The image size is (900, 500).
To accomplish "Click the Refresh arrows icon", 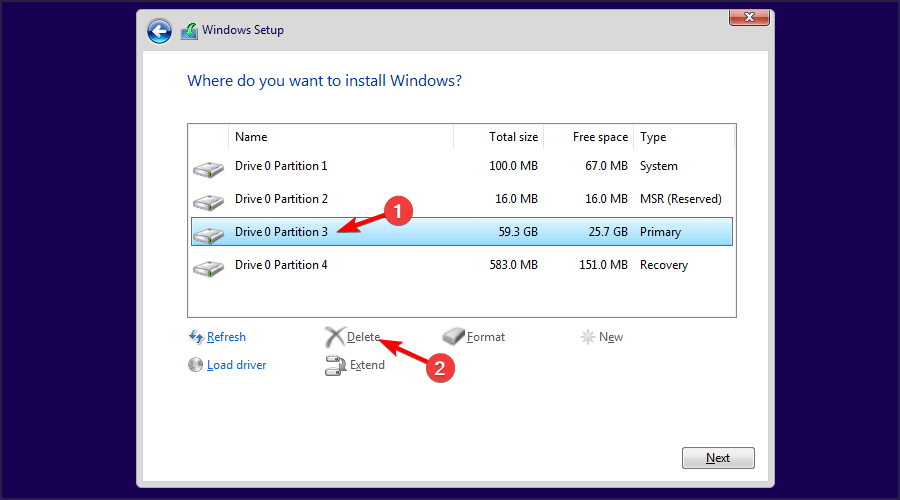I will (x=196, y=337).
